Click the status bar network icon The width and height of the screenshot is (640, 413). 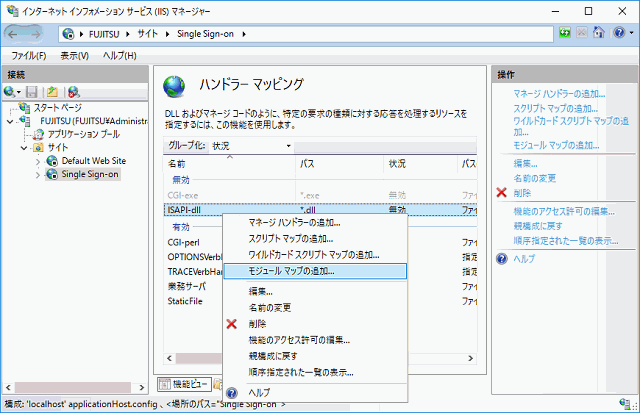coord(624,404)
